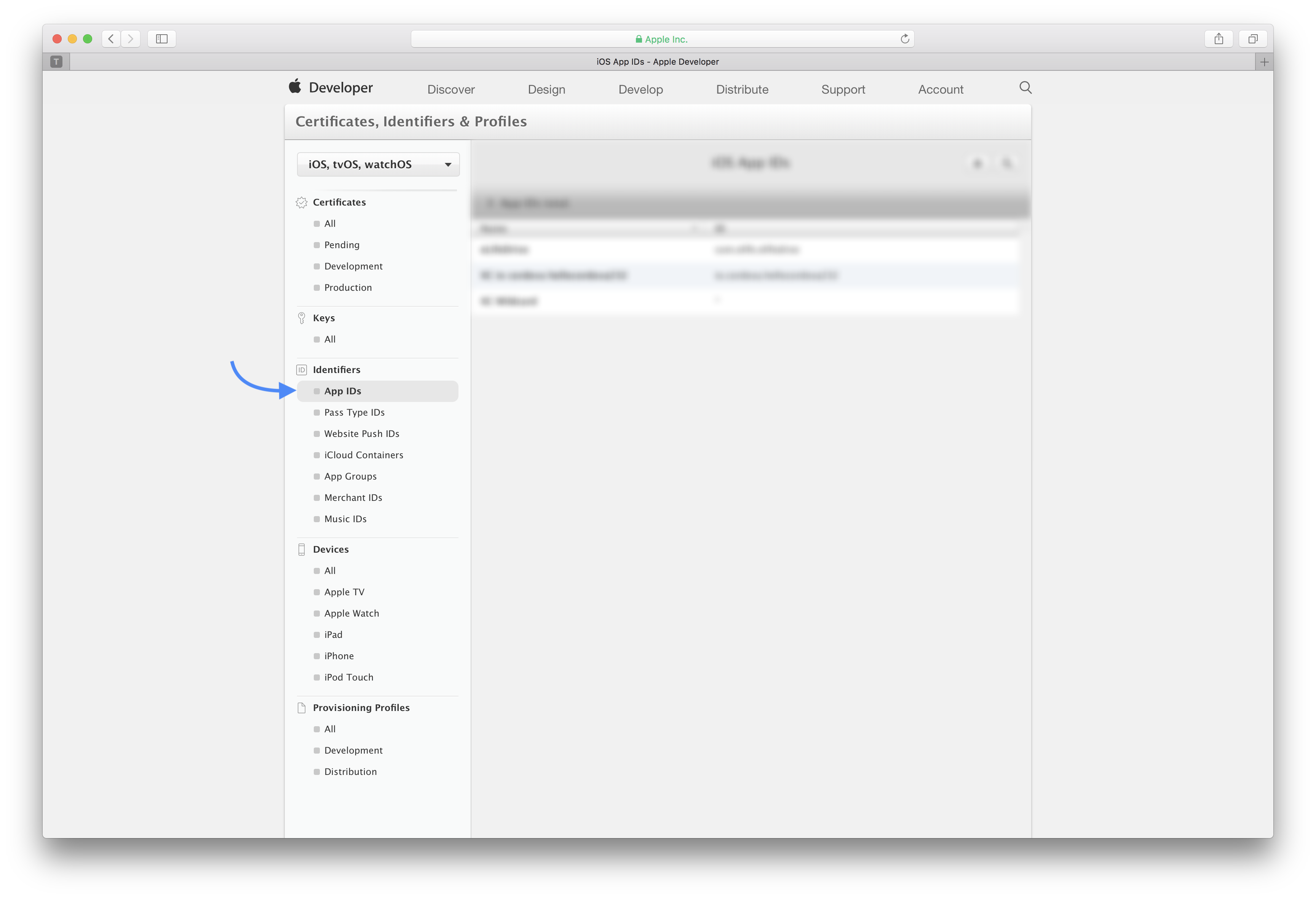Select All under Certificates
Image resolution: width=1316 pixels, height=899 pixels.
click(329, 224)
